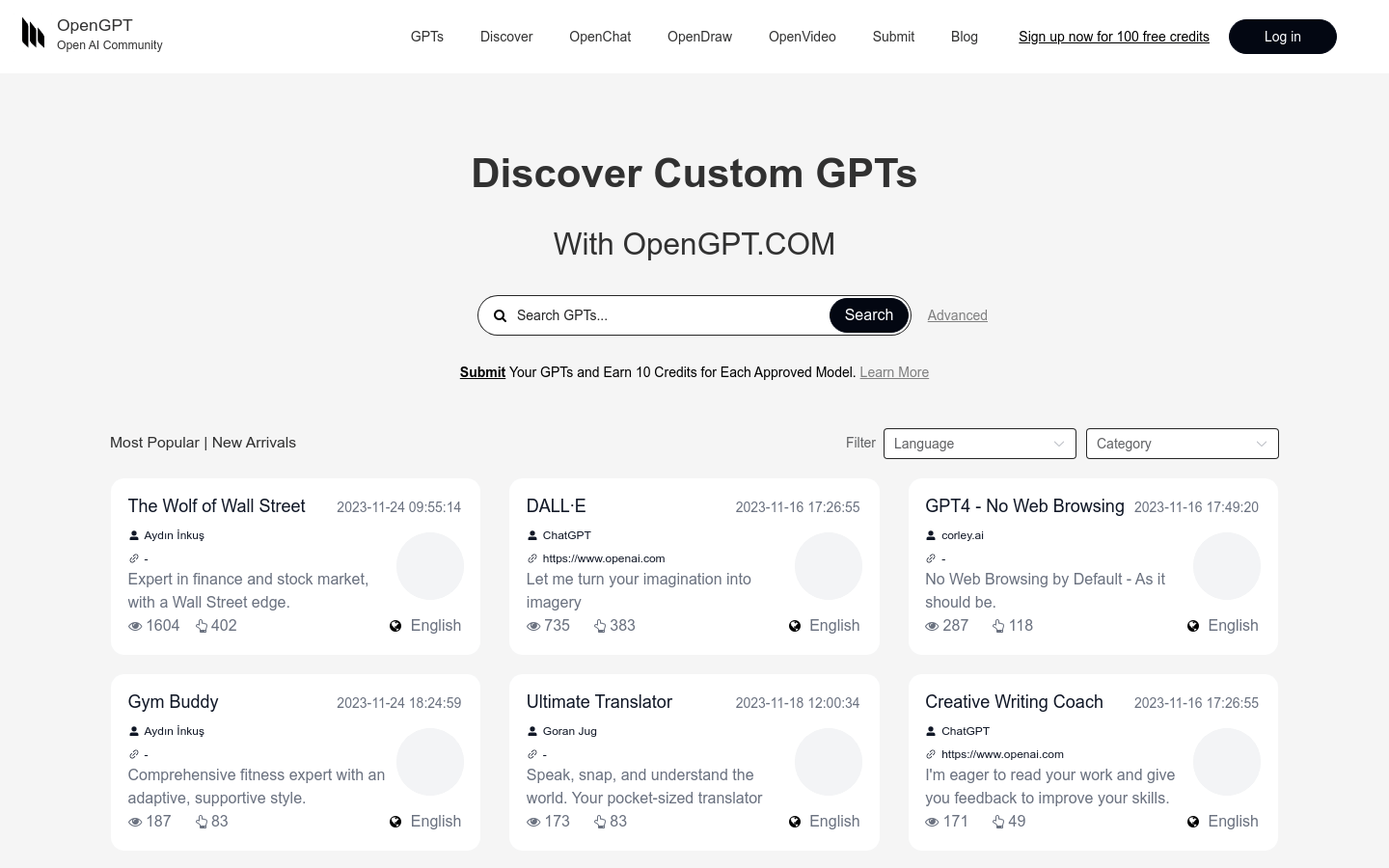Open The Wolf of Wall Street card title
The width and height of the screenshot is (1389, 868).
point(216,506)
